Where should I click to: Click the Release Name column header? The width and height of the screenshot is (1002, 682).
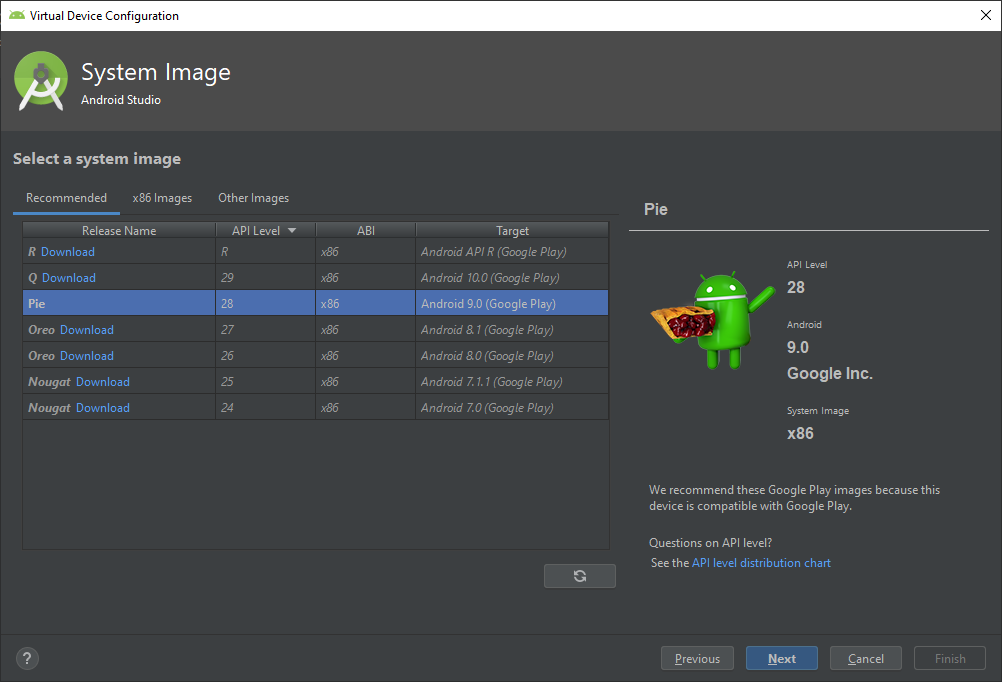[x=119, y=230]
